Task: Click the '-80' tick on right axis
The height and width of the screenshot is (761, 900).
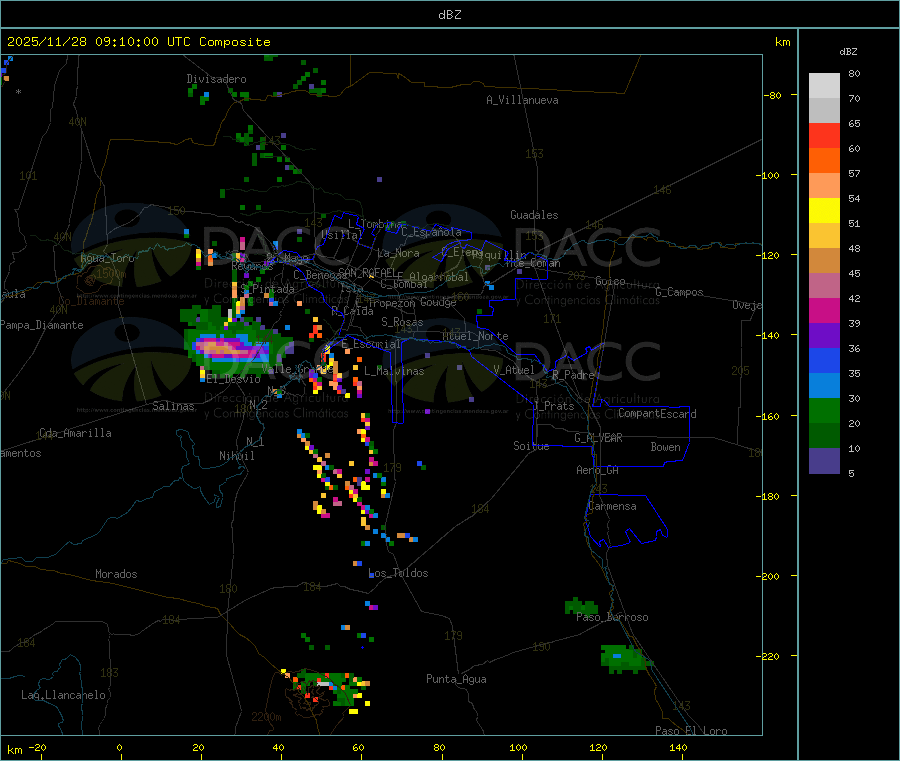Action: pyautogui.click(x=772, y=95)
